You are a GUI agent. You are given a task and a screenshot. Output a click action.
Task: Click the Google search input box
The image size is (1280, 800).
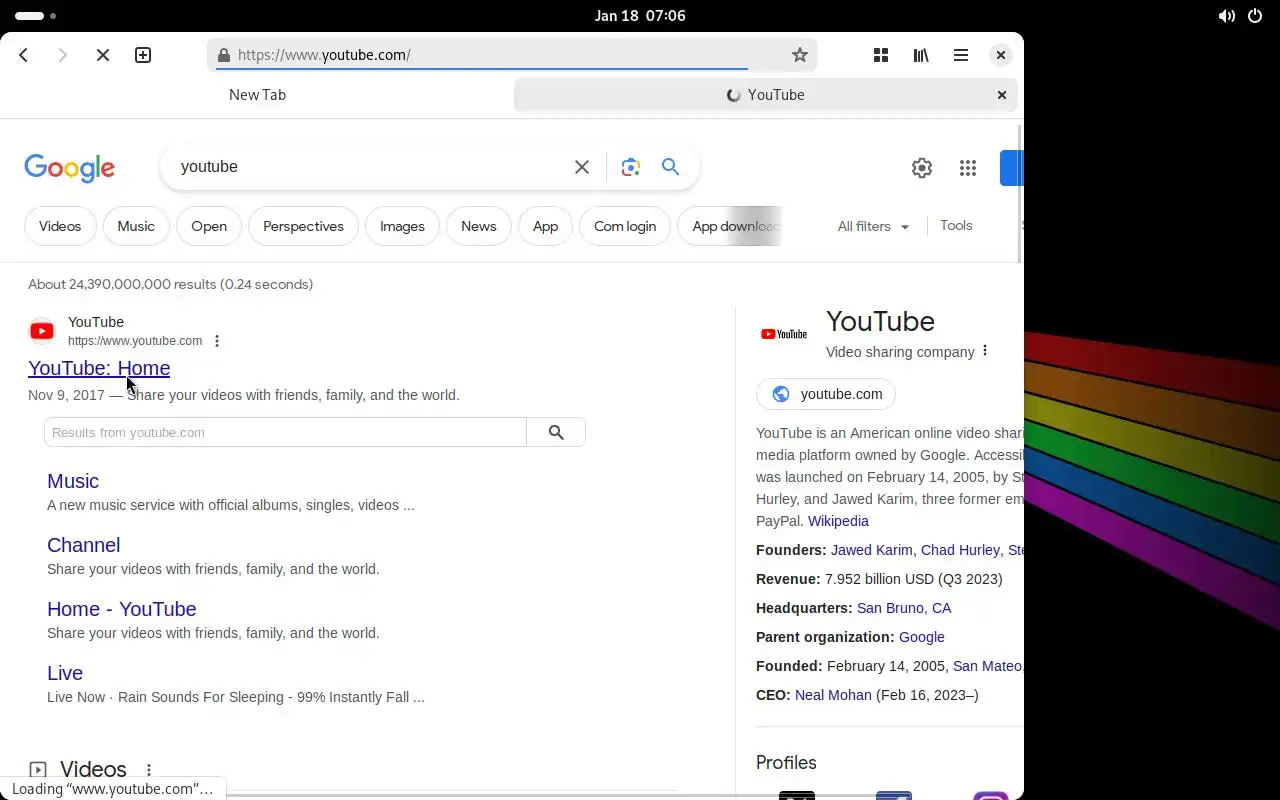tap(370, 167)
